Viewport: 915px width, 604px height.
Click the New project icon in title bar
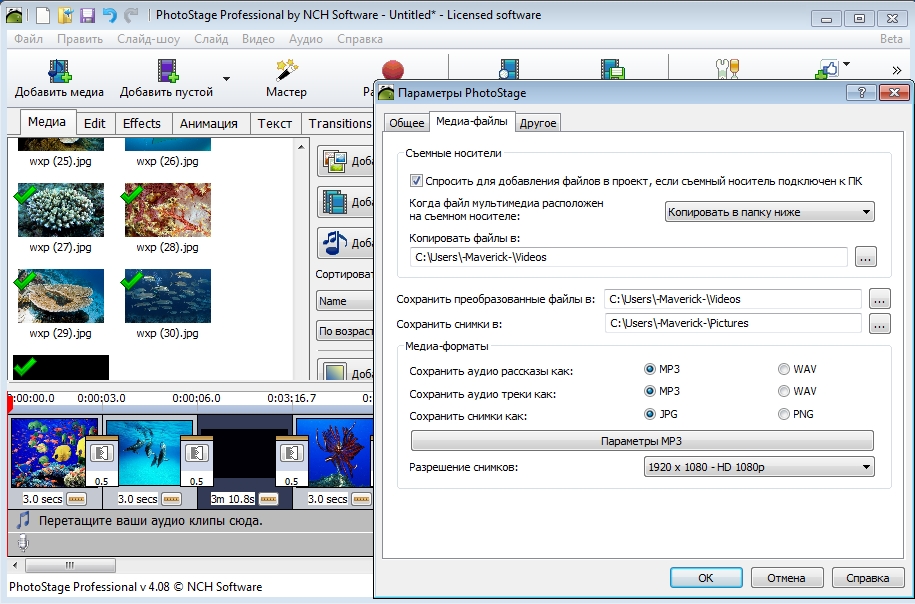tap(43, 15)
